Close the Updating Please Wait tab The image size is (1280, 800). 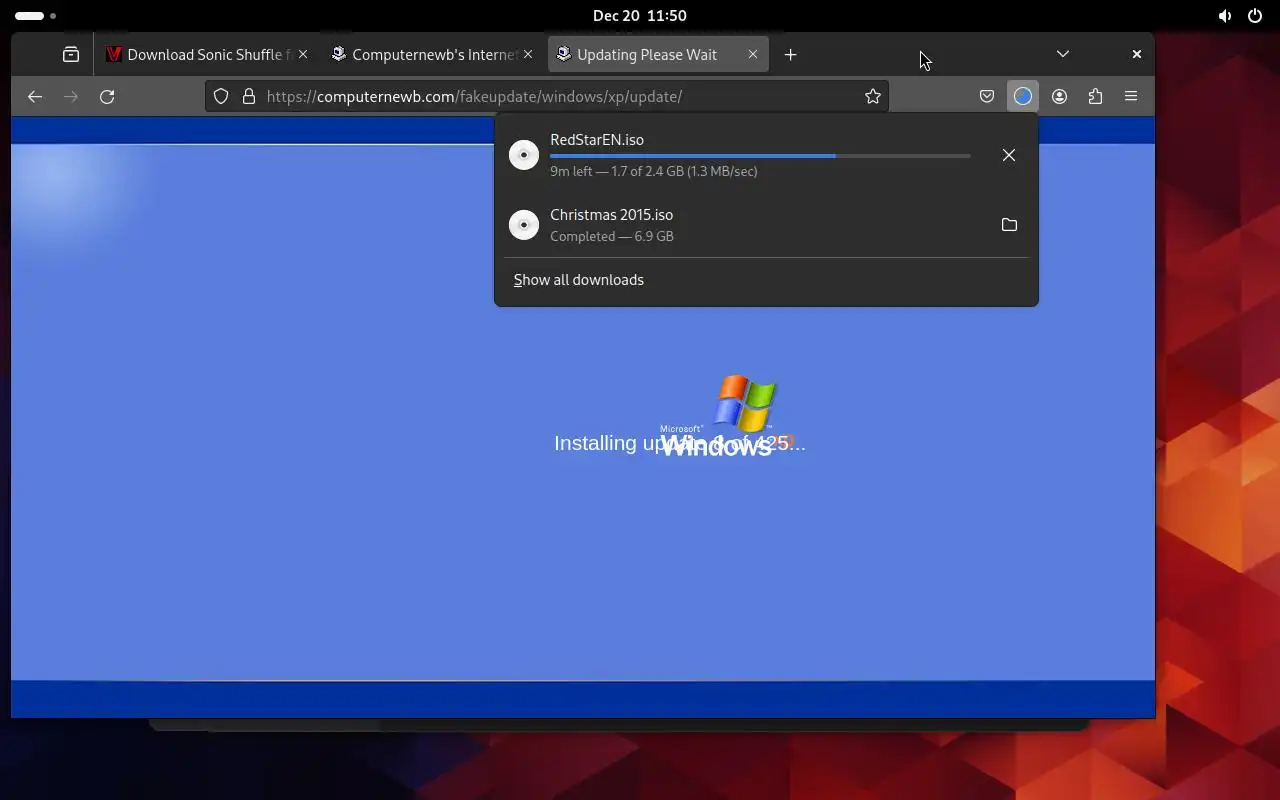753,55
